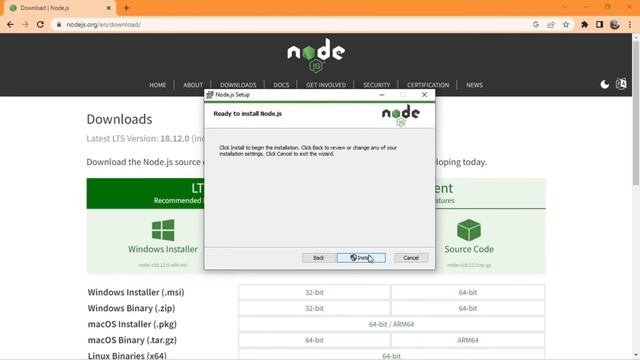Viewport: 640px width, 360px height.
Task: Click the address bar showing nodejs.org/en/download/
Action: tap(294, 24)
